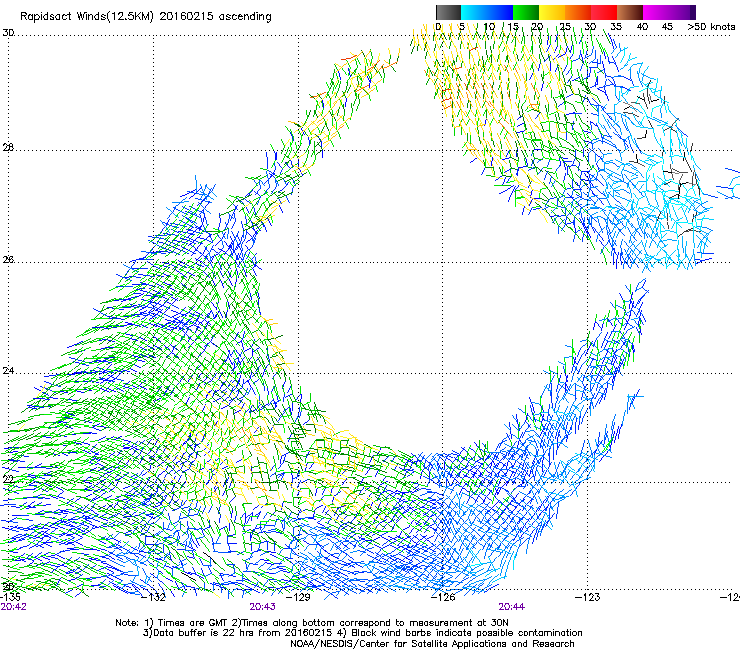Screen dimensions: 740x650
Task: Click the purple '20:42' time label
Action: [x=14, y=607]
